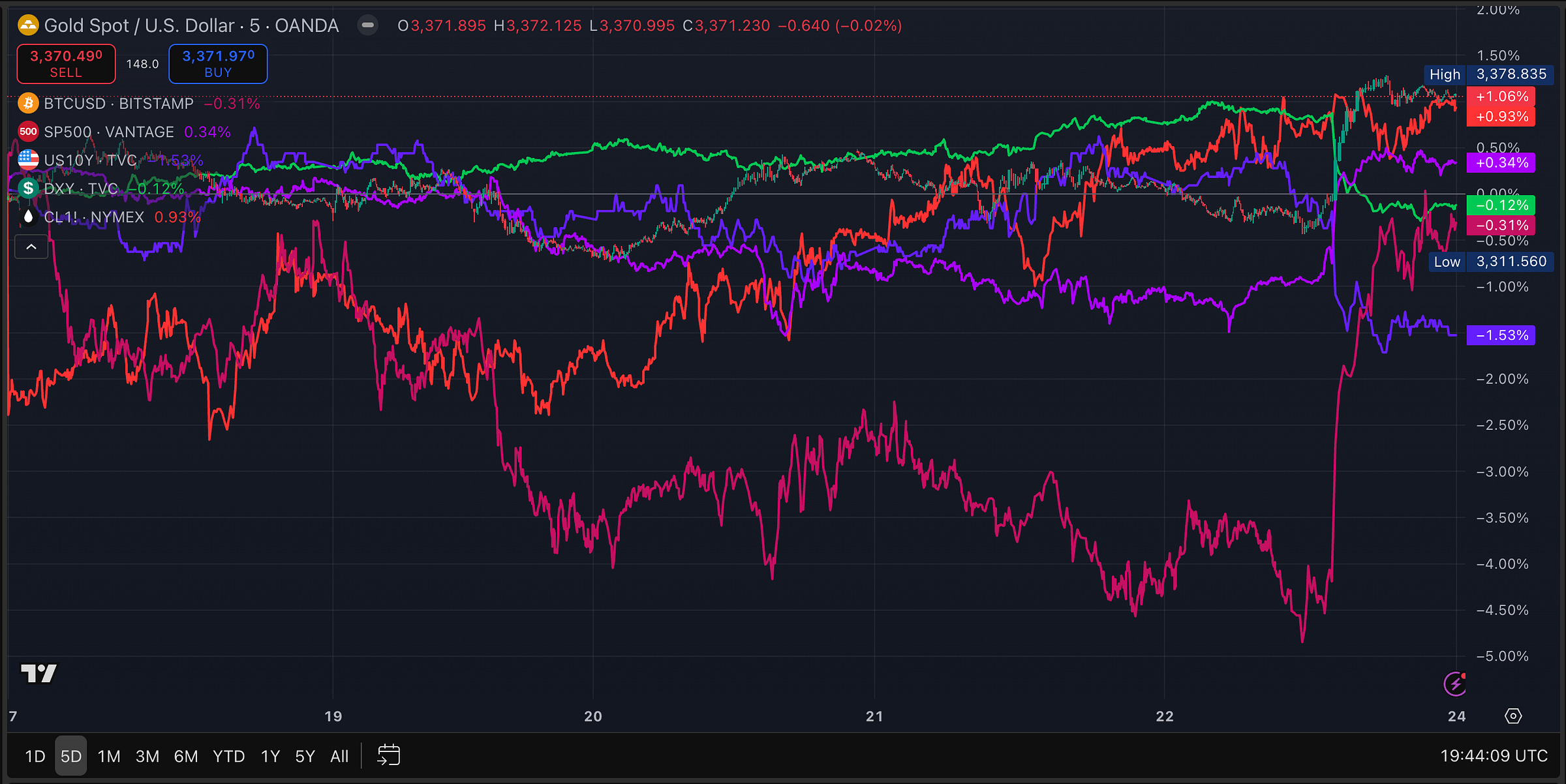Open chart settings gear icon
Screen dimensions: 1566x784
click(1512, 716)
